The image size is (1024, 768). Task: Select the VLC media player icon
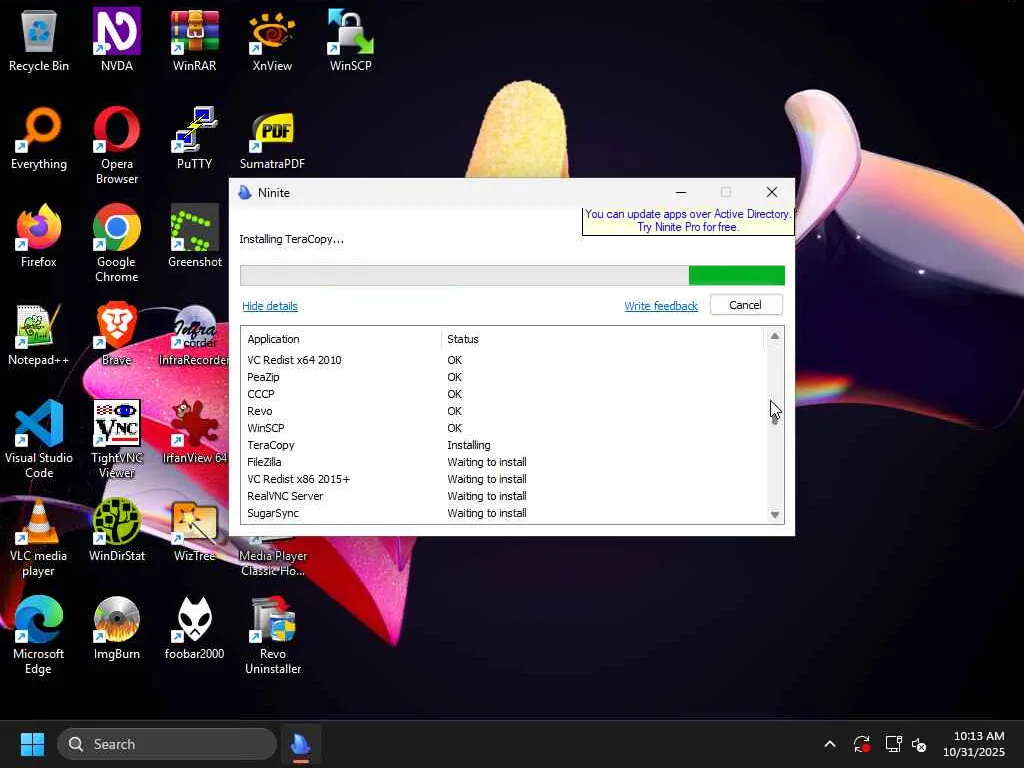[x=39, y=537]
